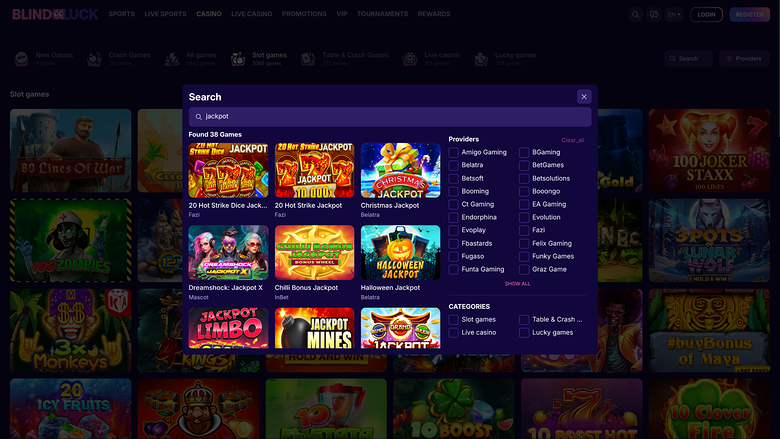
Task: Open Halloween Jackpot game thumbnail
Action: (x=400, y=253)
